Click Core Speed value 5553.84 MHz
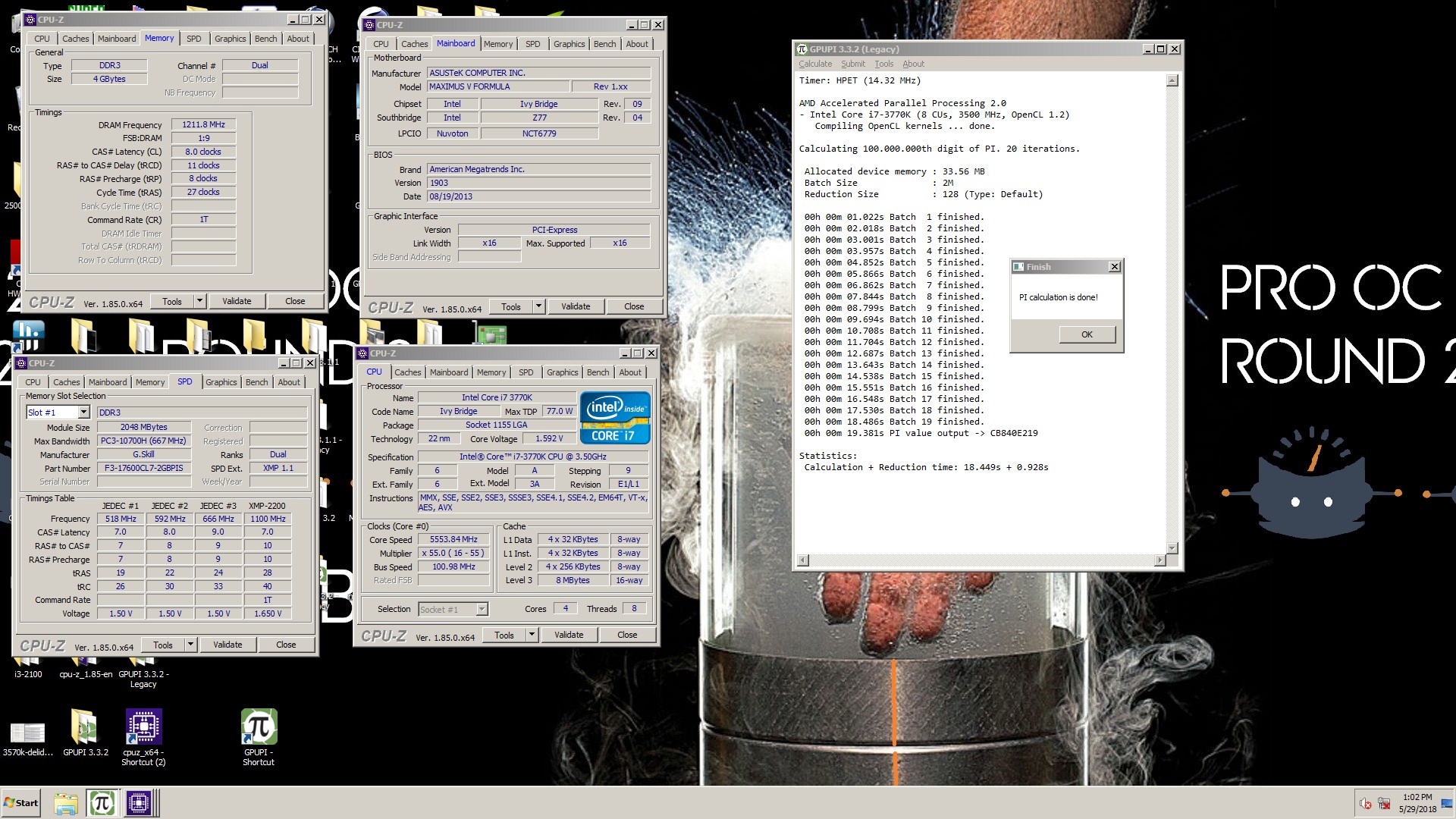This screenshot has height=819, width=1456. 453,540
